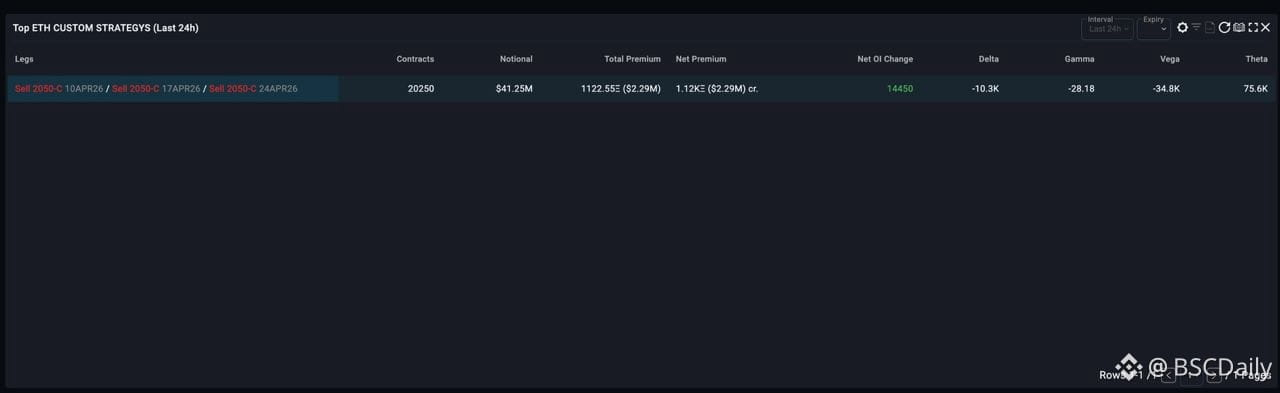Screen dimensions: 1280x393
Task: Open the Expiry dropdown
Action: click(x=1153, y=28)
